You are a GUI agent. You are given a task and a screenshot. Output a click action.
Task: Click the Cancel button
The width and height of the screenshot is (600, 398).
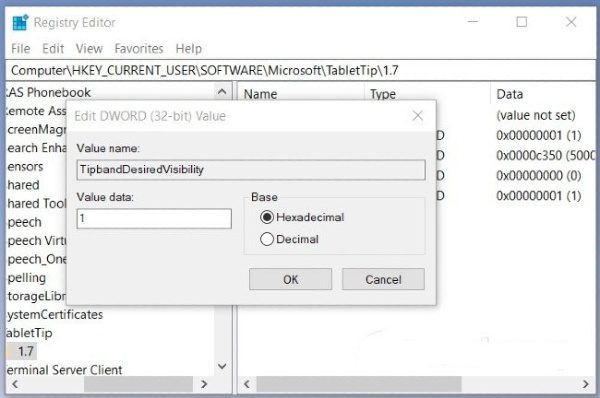(383, 279)
